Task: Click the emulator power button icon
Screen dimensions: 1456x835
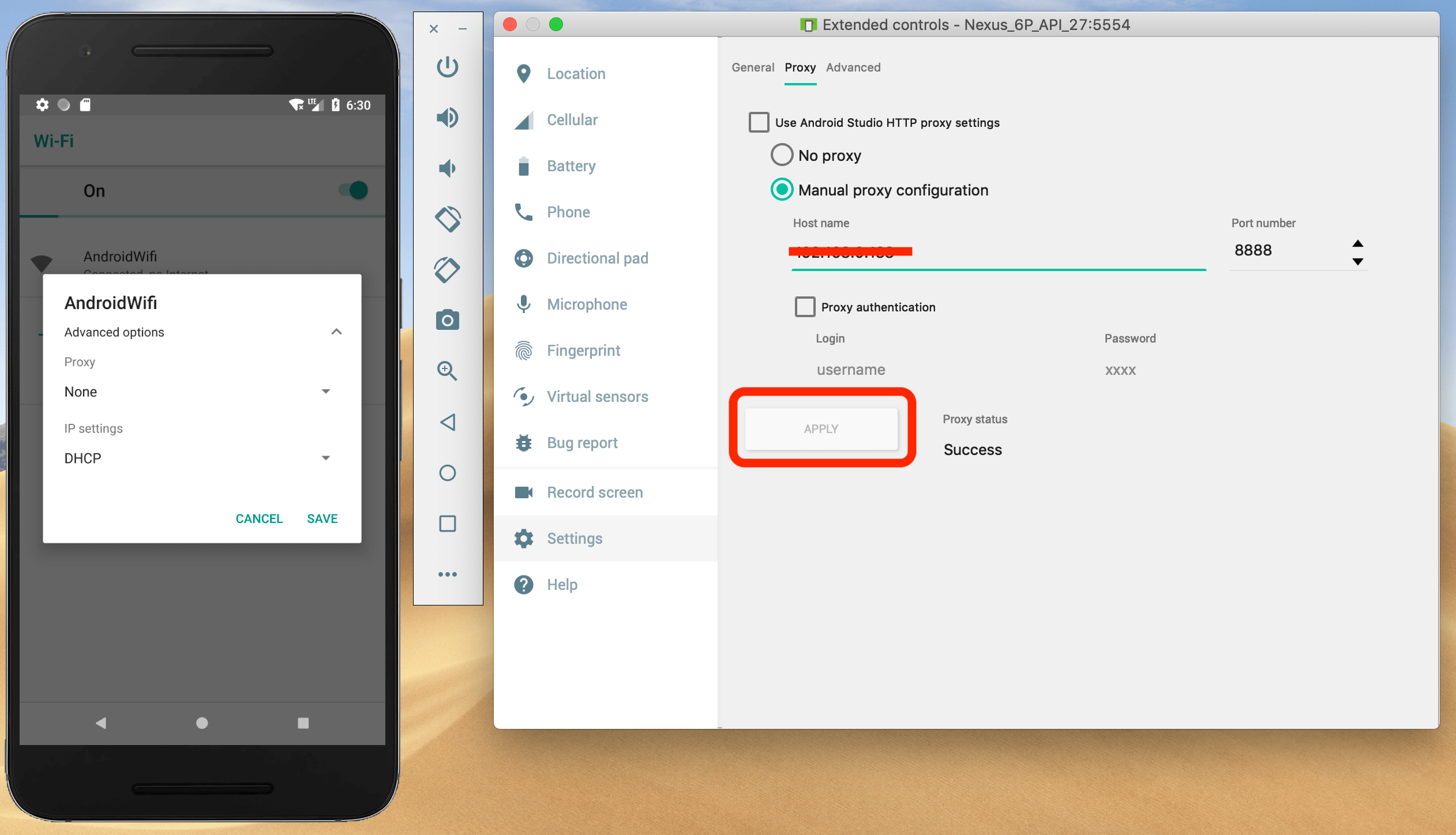Action: (x=448, y=67)
